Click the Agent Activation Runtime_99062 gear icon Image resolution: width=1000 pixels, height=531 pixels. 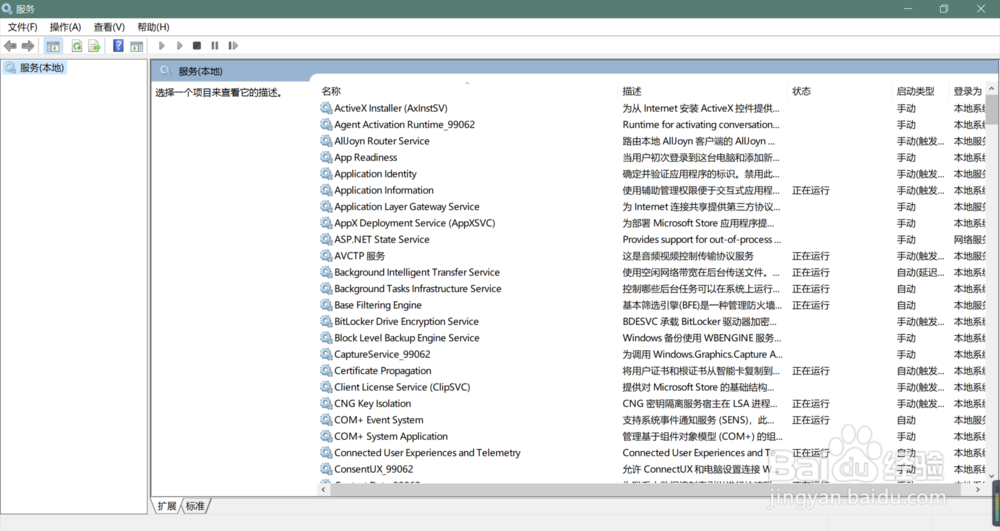326,124
